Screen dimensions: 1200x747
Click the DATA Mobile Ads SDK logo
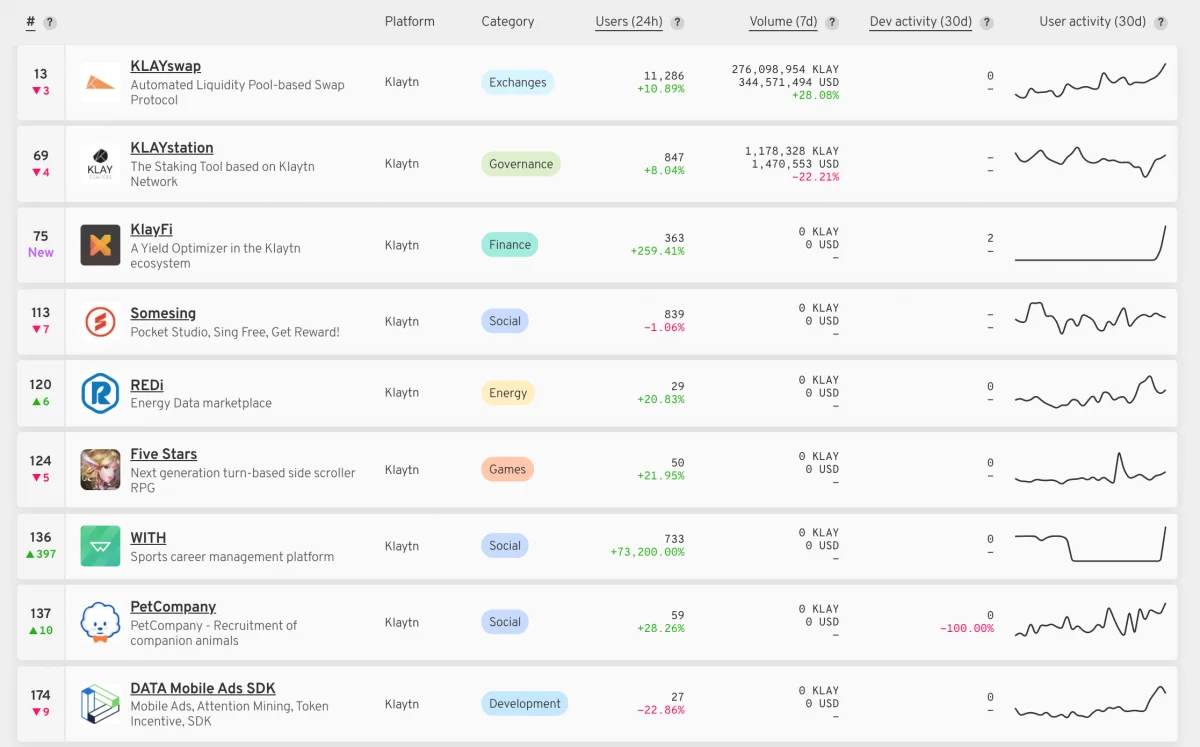[100, 704]
